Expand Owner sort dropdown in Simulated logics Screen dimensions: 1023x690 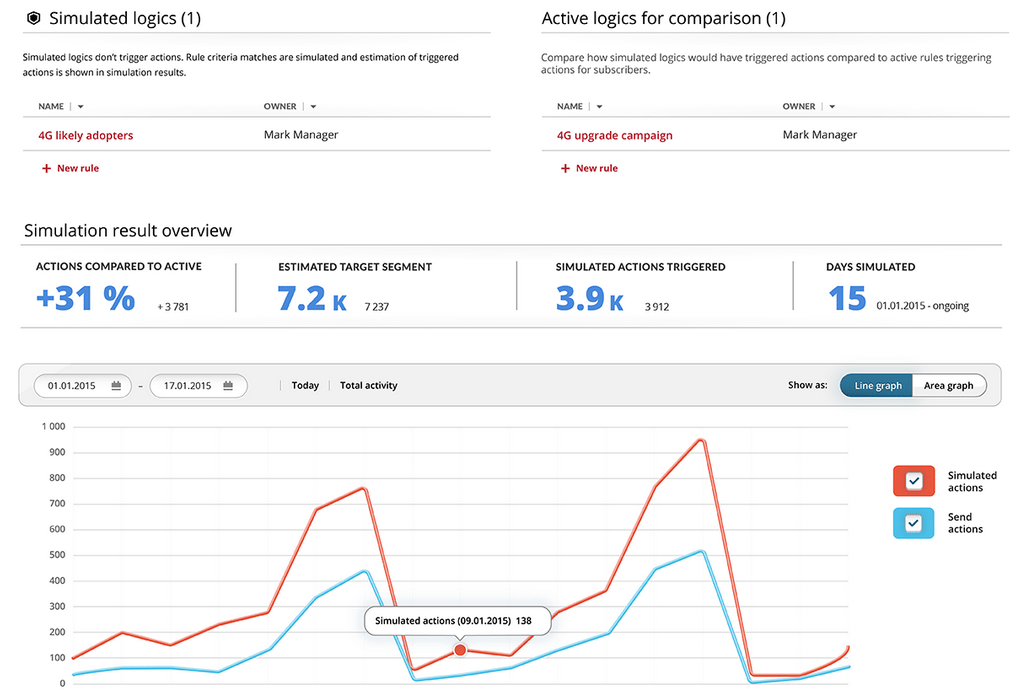tap(313, 107)
